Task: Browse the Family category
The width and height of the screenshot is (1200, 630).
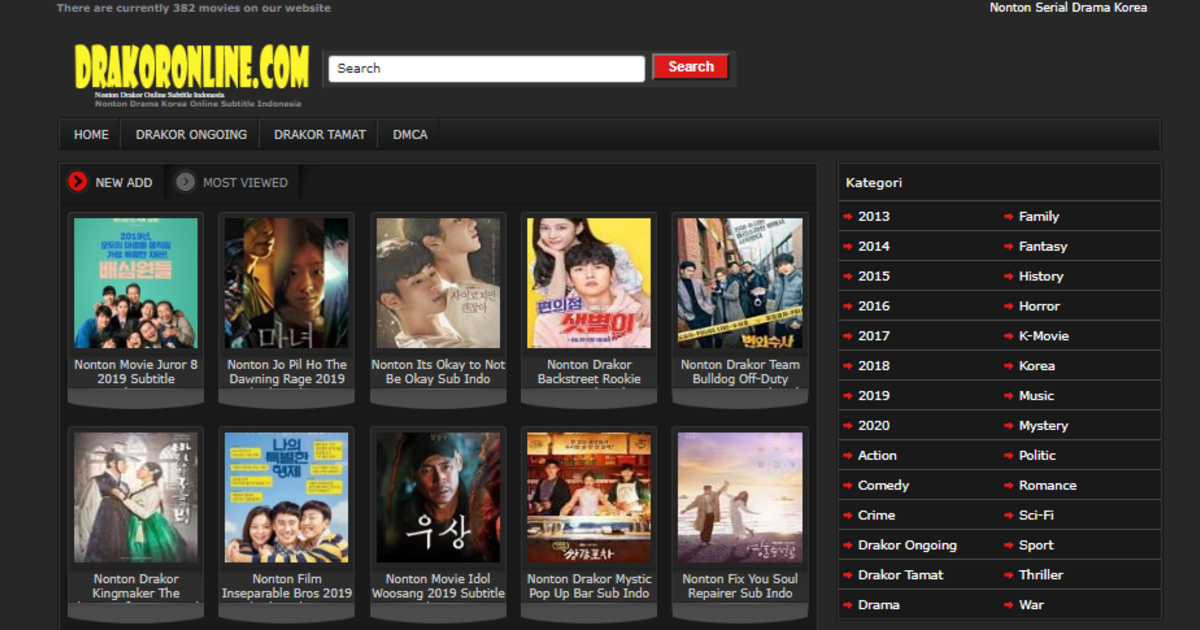Action: (x=1038, y=216)
